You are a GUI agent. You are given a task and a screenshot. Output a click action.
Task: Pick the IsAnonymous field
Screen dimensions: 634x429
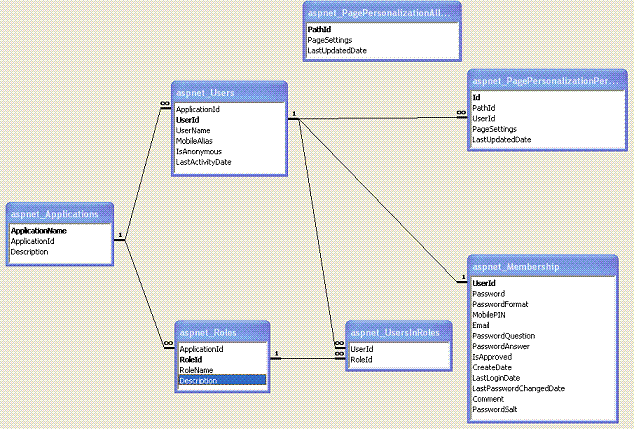(199, 152)
